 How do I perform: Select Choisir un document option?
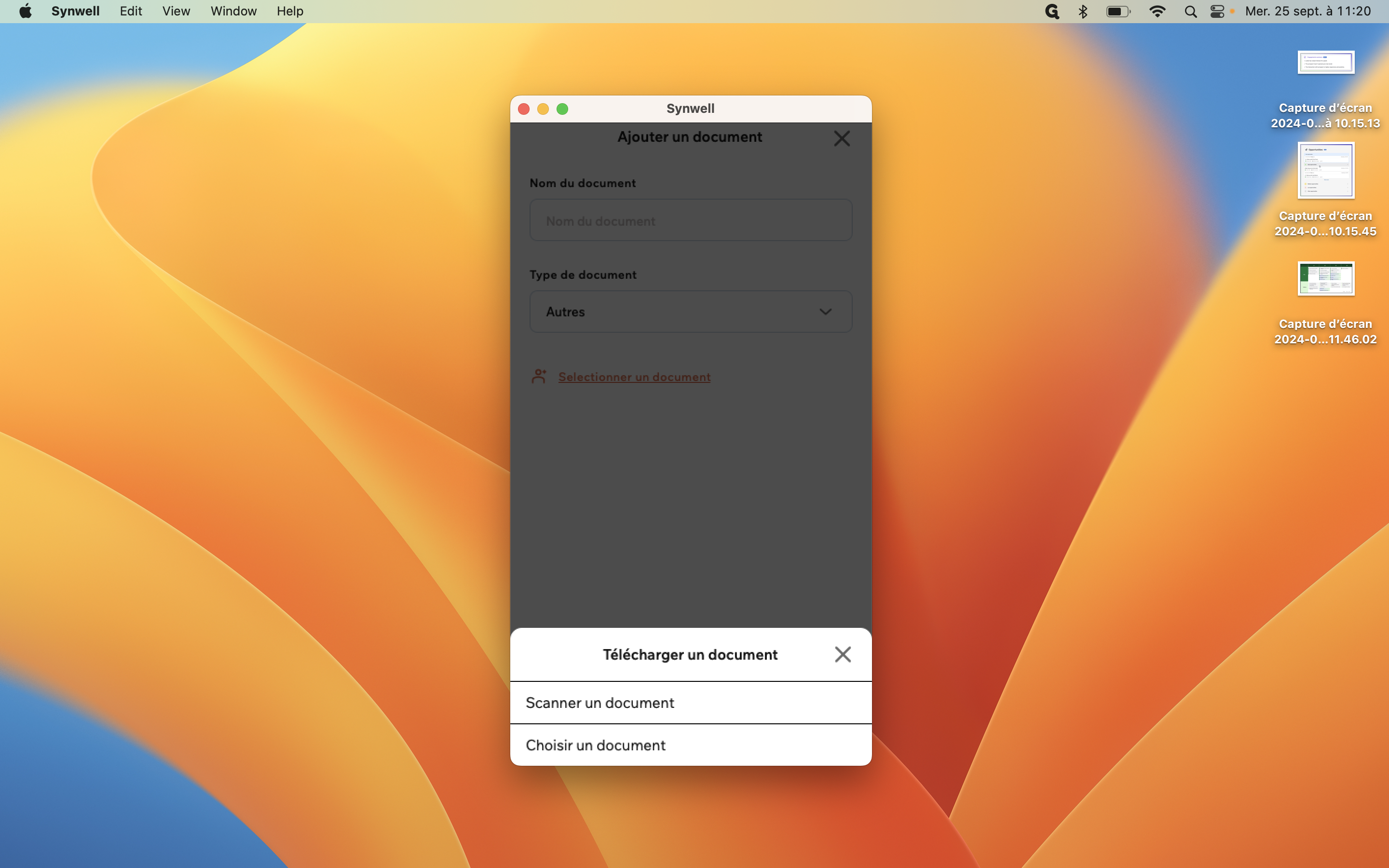tap(691, 745)
